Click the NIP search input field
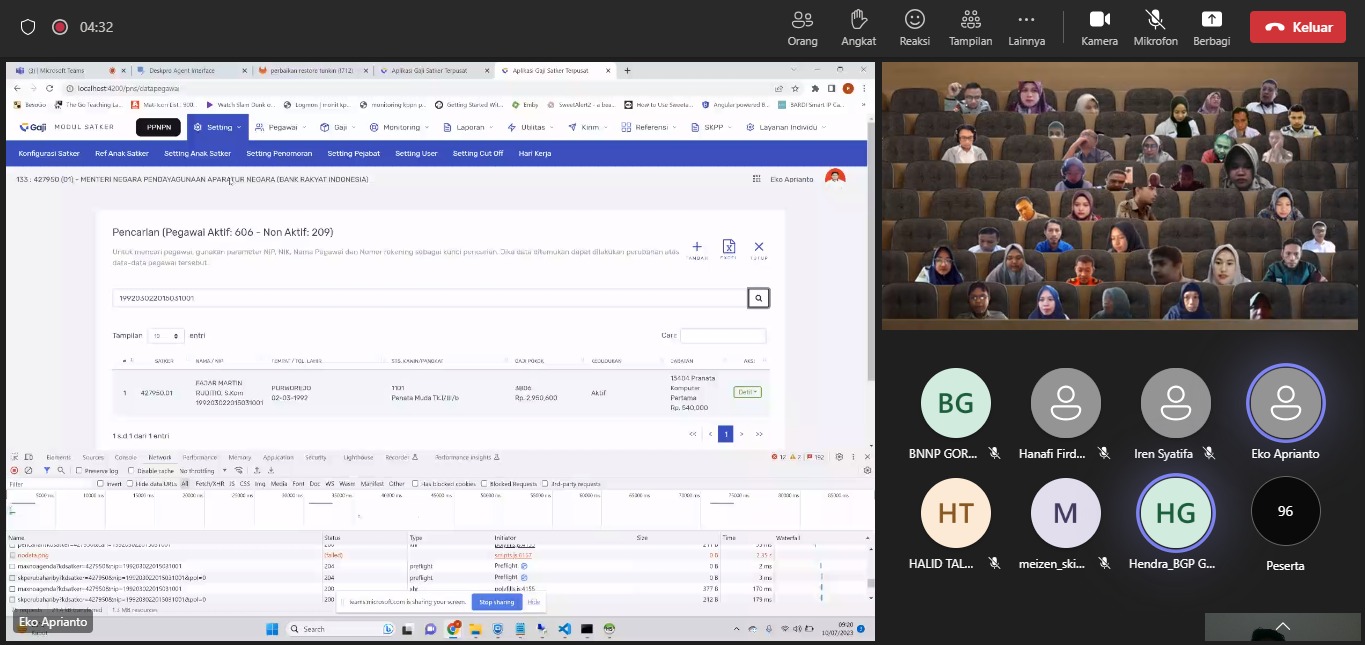Image resolution: width=1365 pixels, height=645 pixels. point(430,298)
